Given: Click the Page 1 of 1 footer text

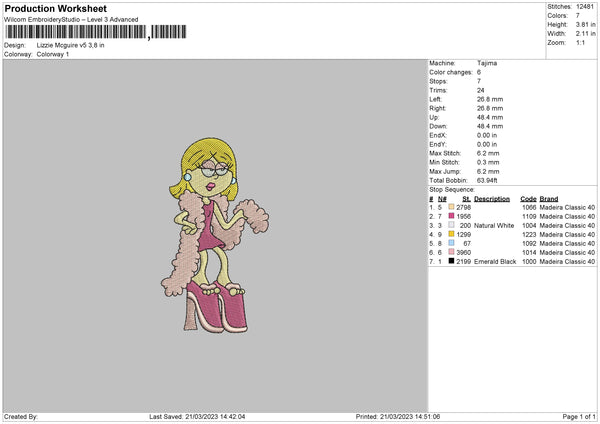Looking at the screenshot, I should tap(579, 416).
